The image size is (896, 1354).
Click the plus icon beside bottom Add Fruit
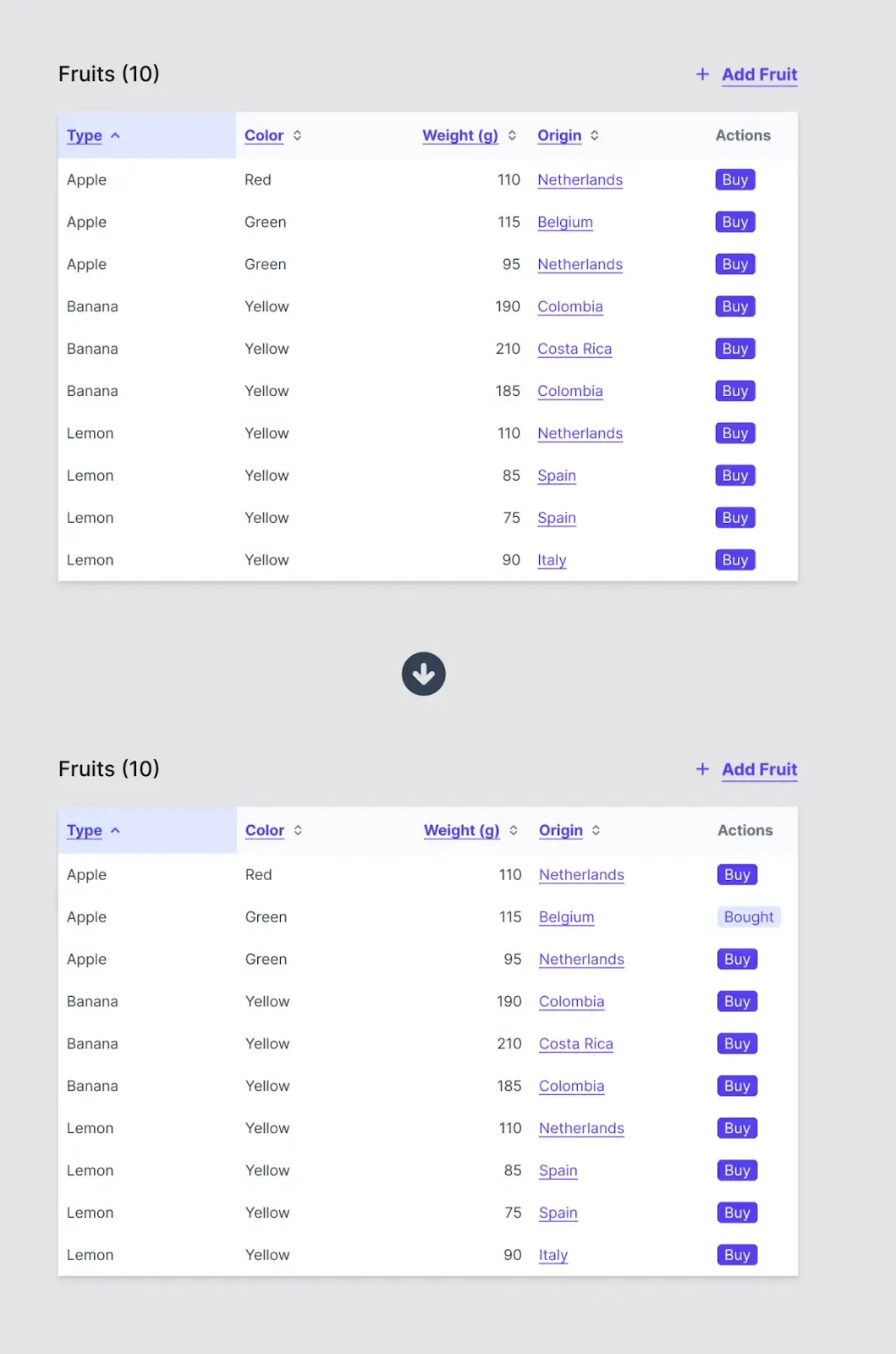tap(702, 769)
